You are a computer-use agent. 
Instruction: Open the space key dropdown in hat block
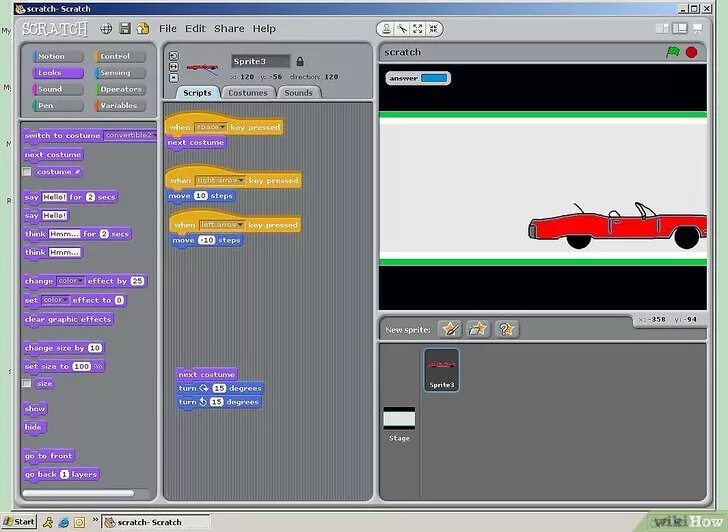(x=211, y=127)
